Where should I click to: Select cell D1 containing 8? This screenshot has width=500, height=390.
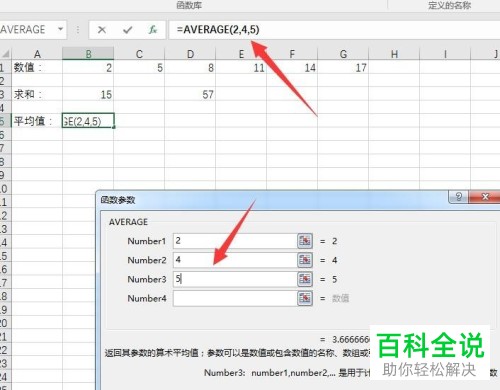pos(190,67)
